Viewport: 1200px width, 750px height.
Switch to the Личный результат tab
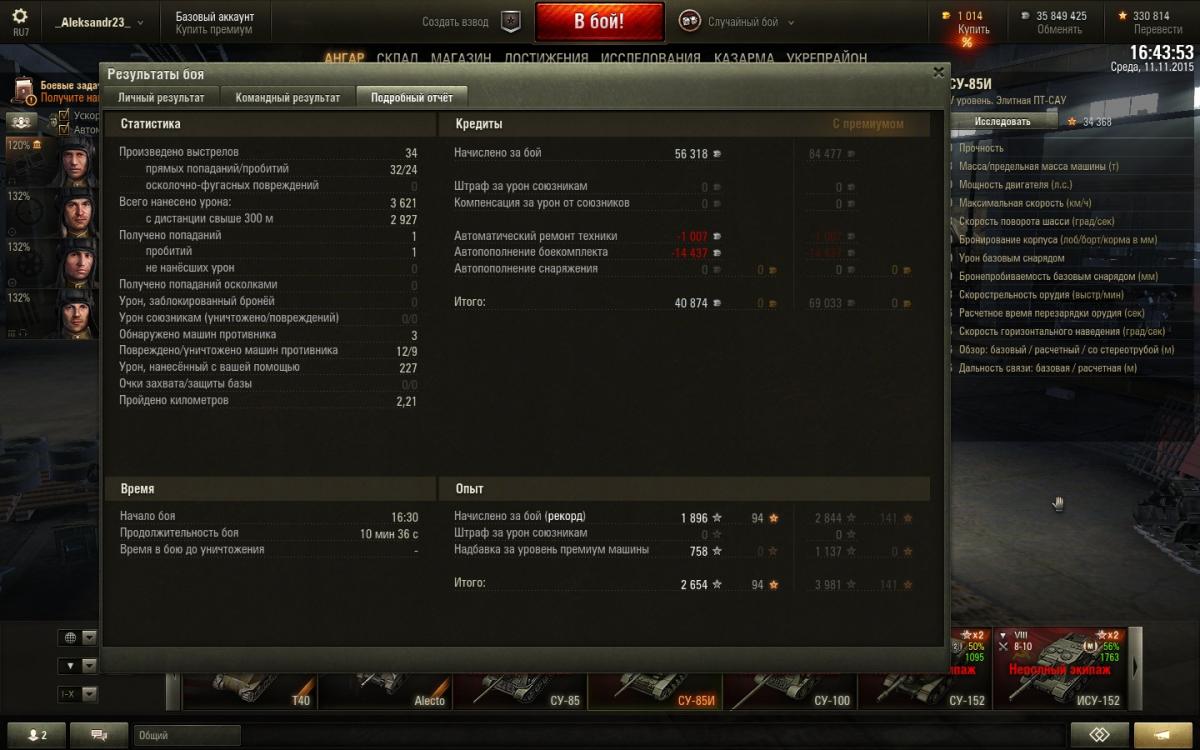pos(161,97)
